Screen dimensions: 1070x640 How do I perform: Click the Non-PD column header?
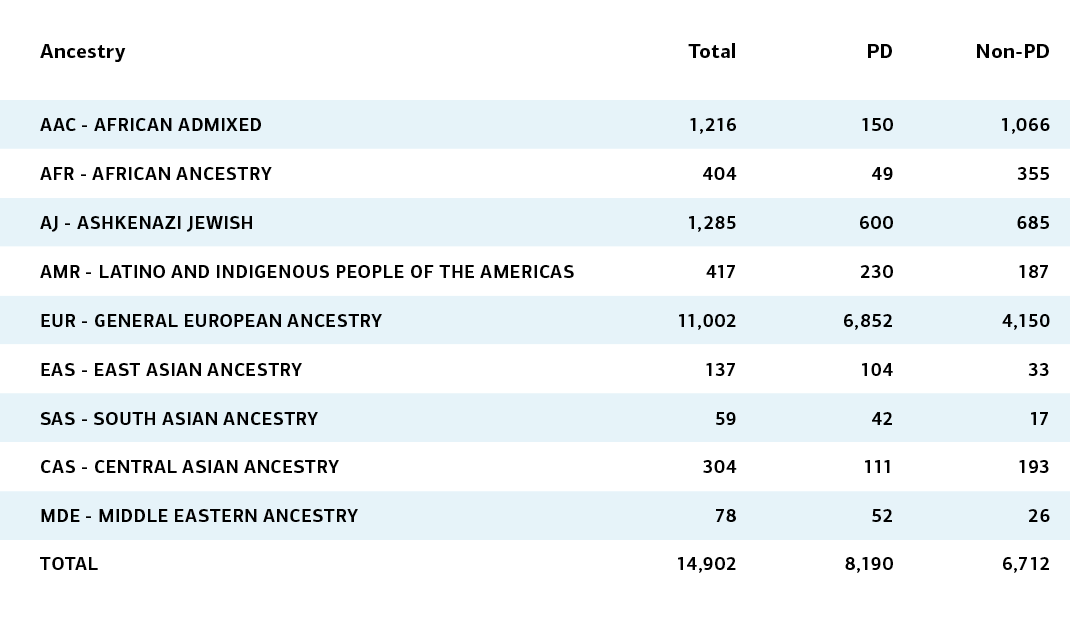1013,51
